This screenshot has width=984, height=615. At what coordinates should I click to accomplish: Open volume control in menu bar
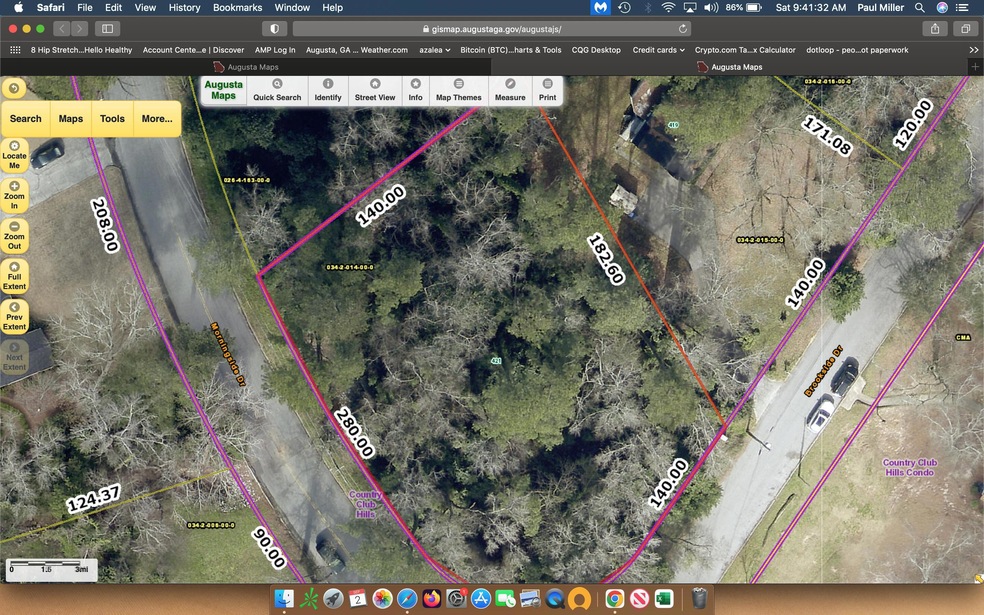(711, 8)
